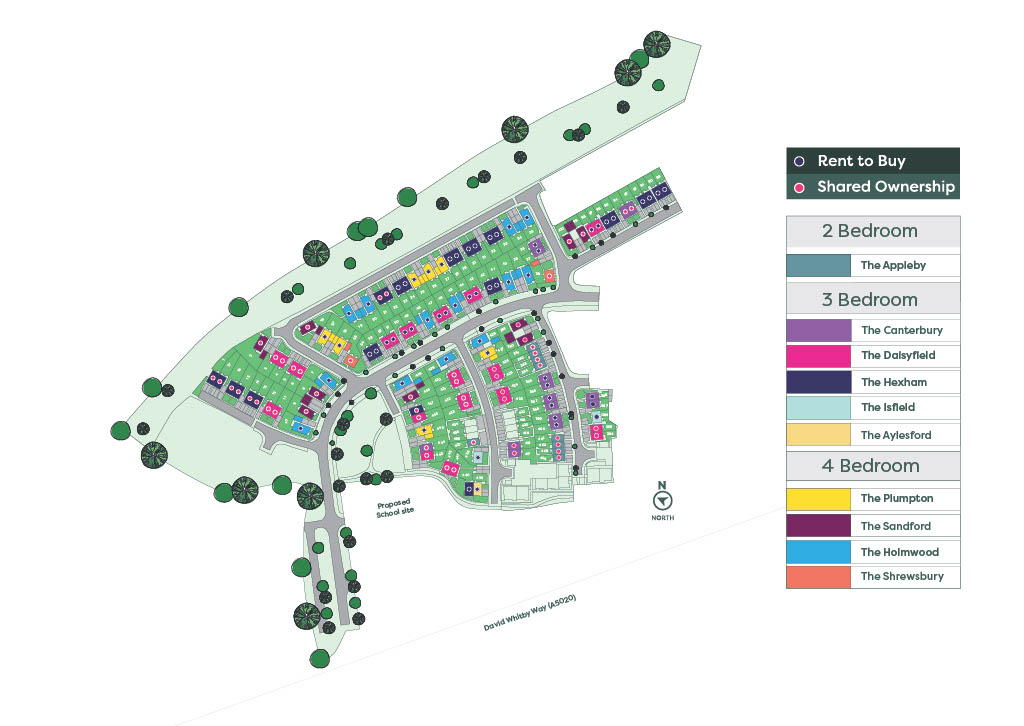Viewport: 1024px width, 726px height.
Task: Click the David Whitby Way (A5020) road label
Action: (531, 616)
